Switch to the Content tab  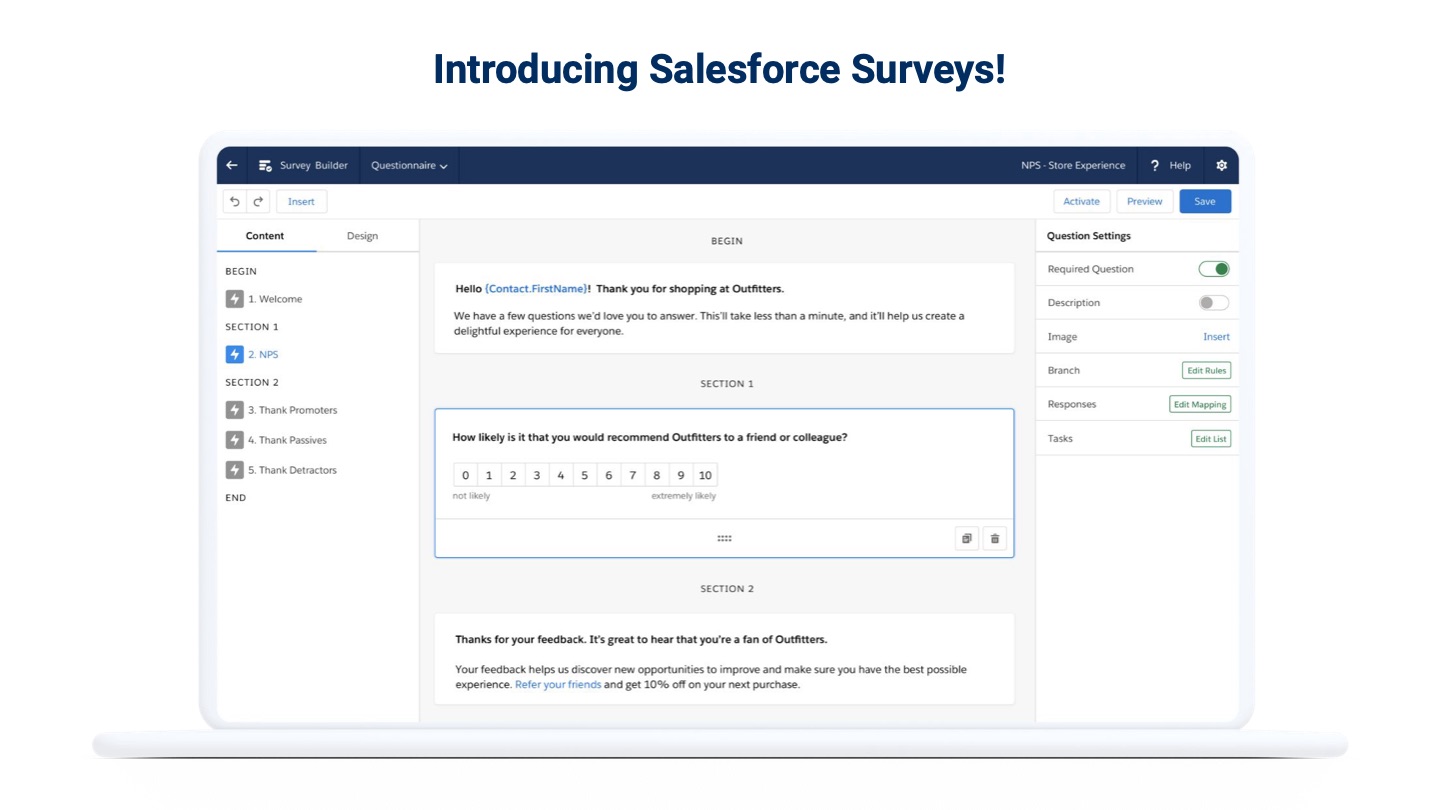pos(265,236)
